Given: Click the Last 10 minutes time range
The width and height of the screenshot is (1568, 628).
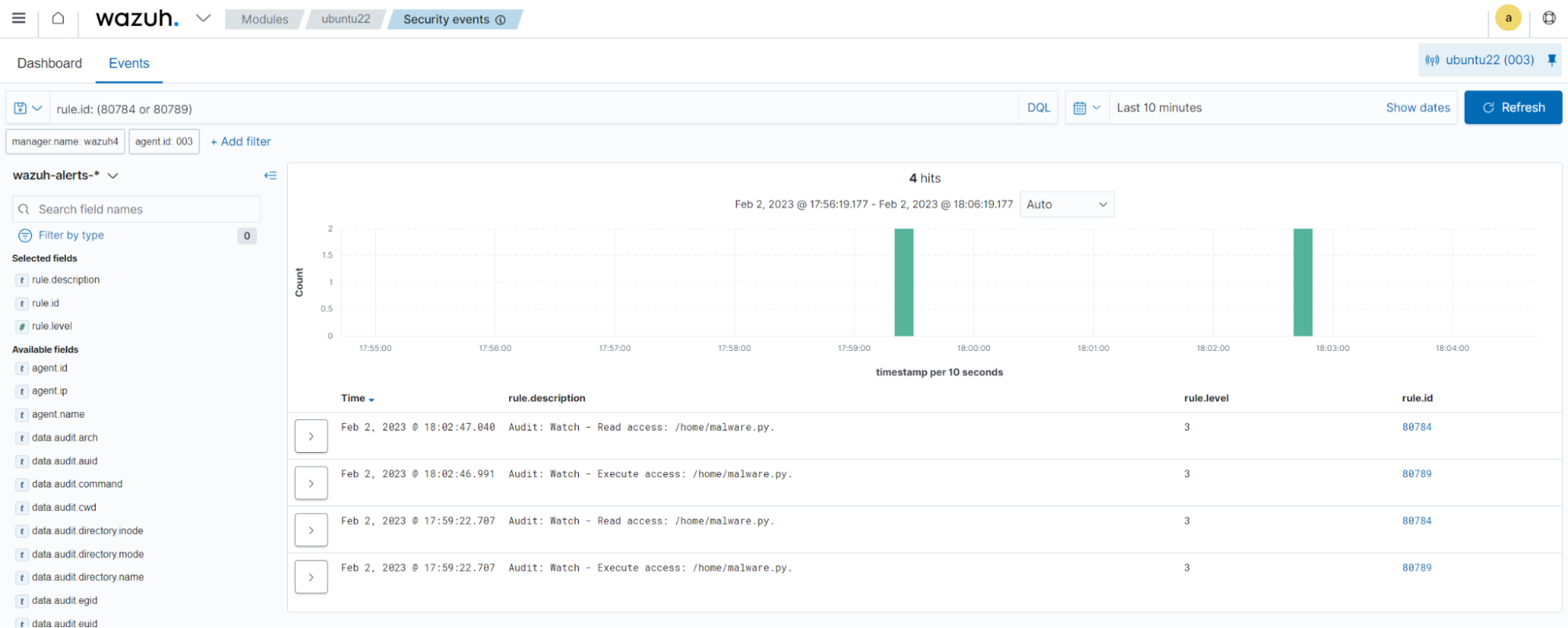Looking at the screenshot, I should [1159, 108].
